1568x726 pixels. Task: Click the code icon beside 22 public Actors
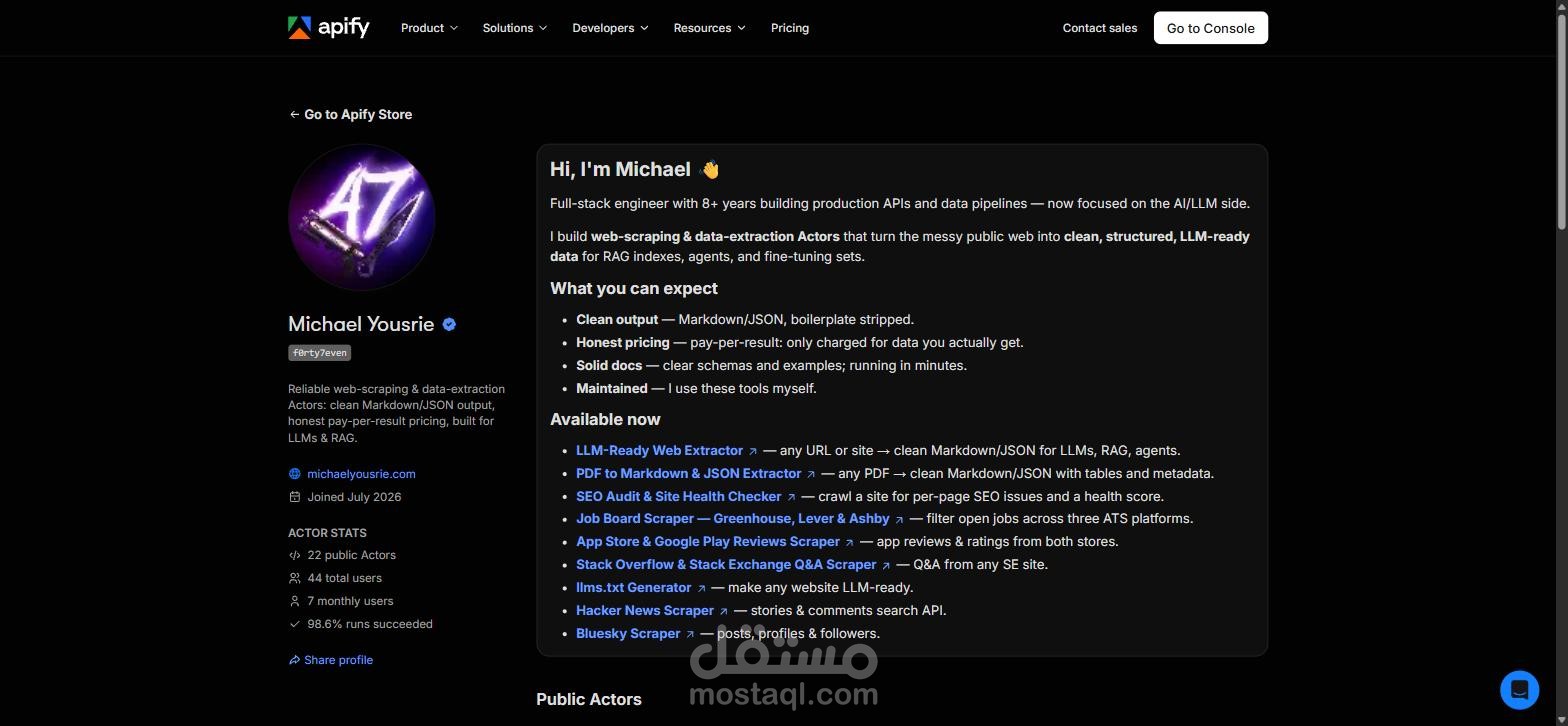(x=294, y=555)
